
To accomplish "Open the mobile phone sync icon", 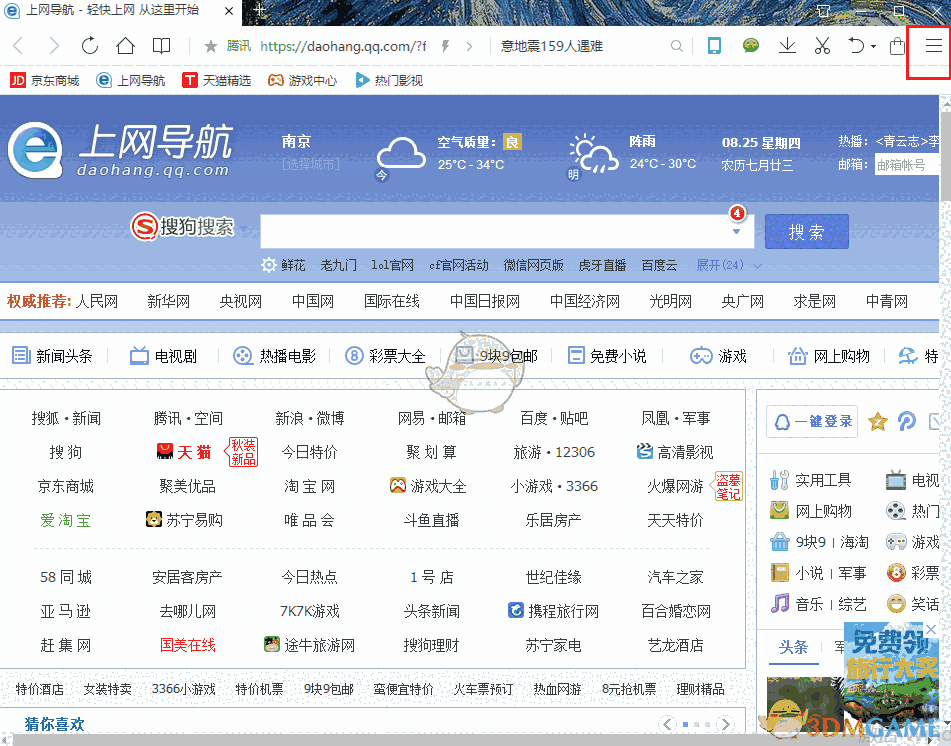I will click(x=713, y=46).
